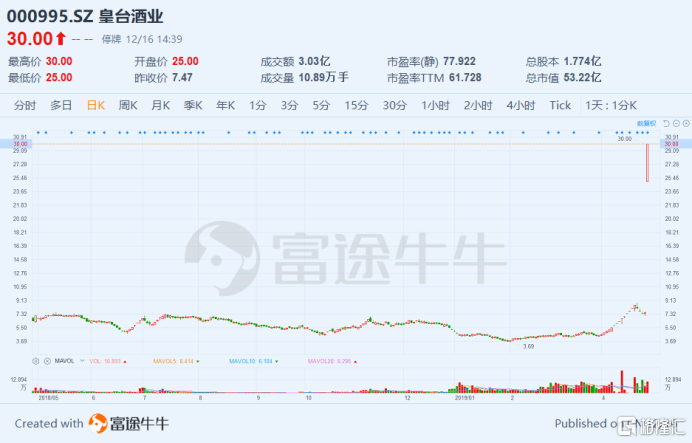Select the 月K monthly chart tab
This screenshot has width=692, height=443.
[x=161, y=105]
